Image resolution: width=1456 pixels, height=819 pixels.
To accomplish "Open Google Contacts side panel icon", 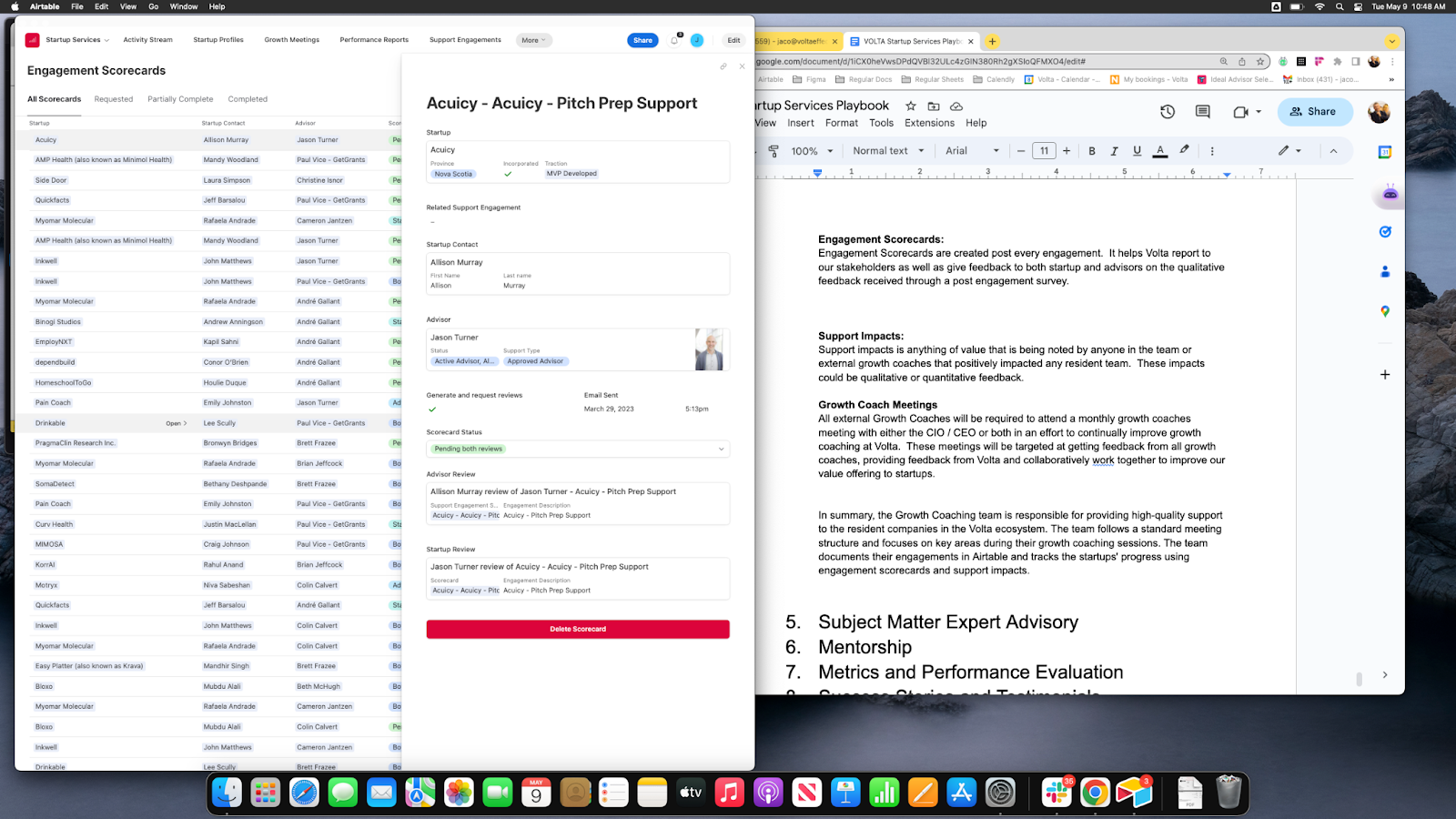I will pyautogui.click(x=1385, y=271).
